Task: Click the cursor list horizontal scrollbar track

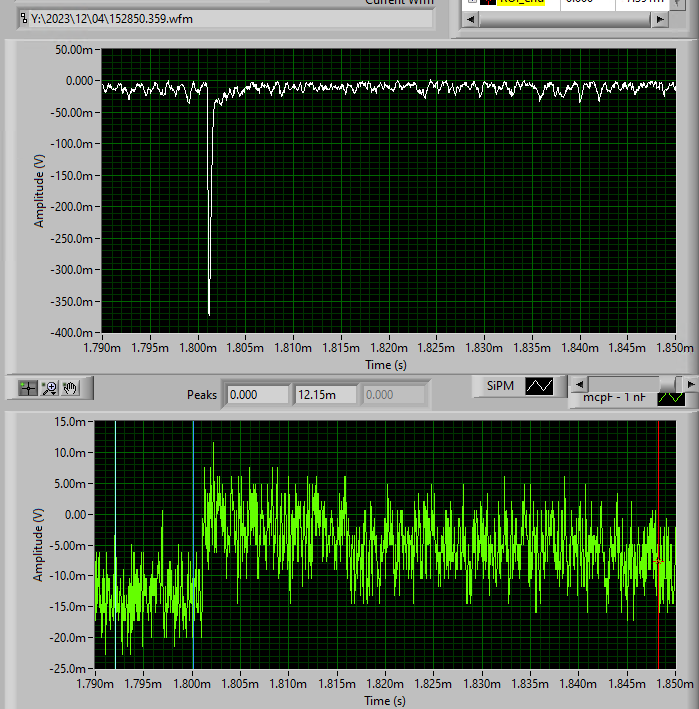Action: (565, 19)
